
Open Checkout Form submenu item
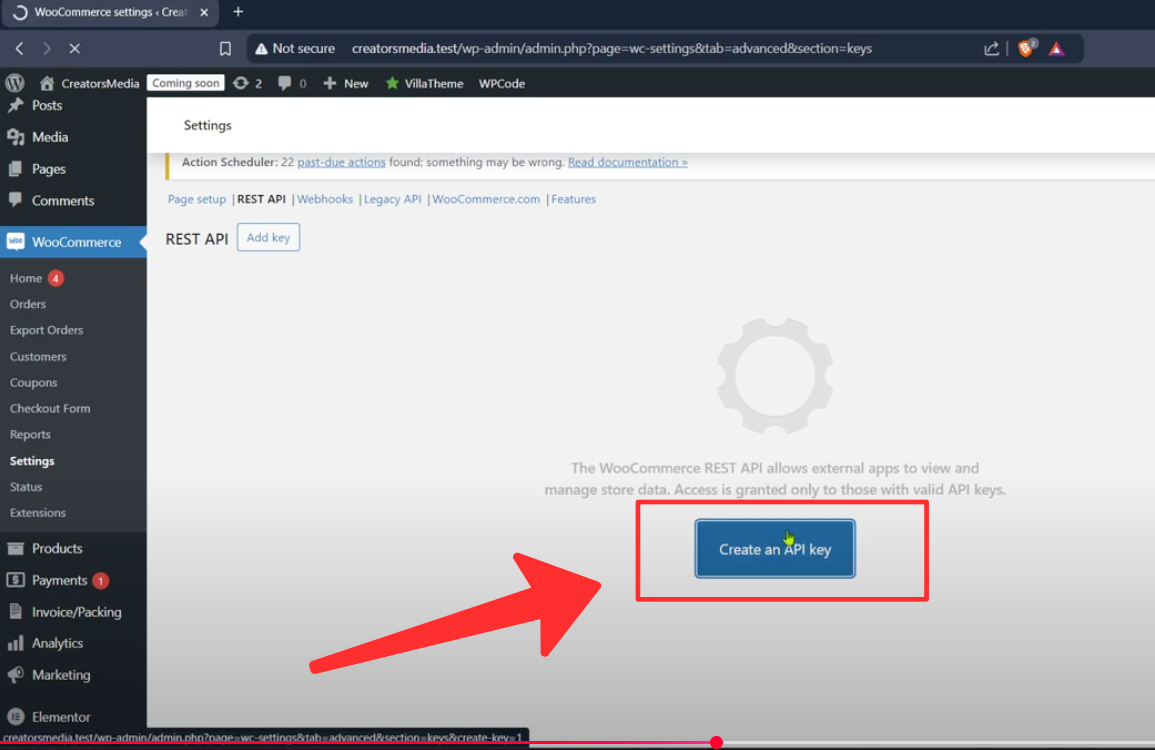tap(50, 408)
